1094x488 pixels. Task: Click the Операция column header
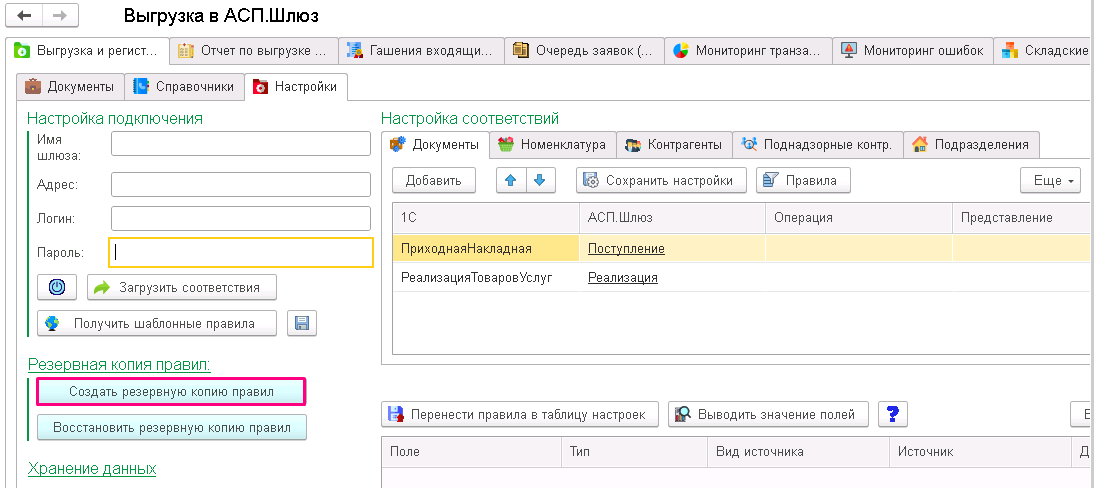[x=859, y=218]
